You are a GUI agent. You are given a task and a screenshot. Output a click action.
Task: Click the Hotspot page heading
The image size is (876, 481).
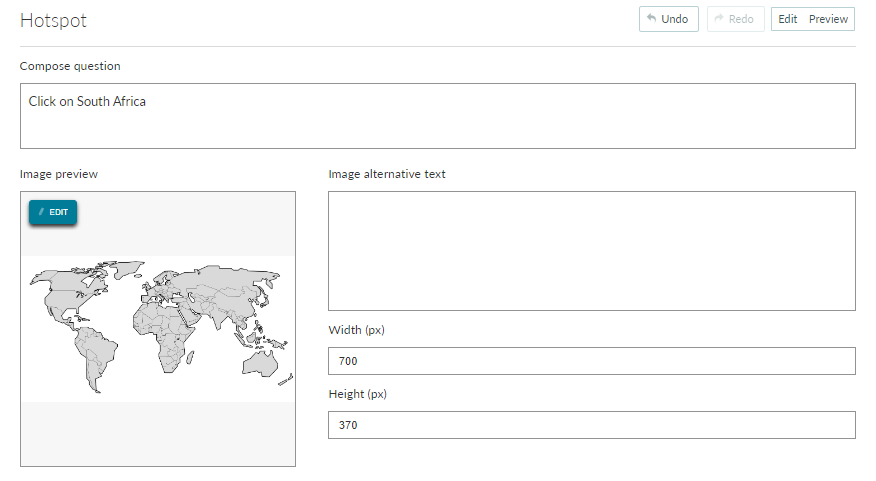53,21
